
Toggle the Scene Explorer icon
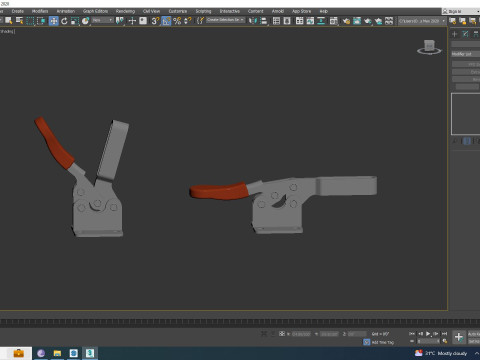coord(276,21)
